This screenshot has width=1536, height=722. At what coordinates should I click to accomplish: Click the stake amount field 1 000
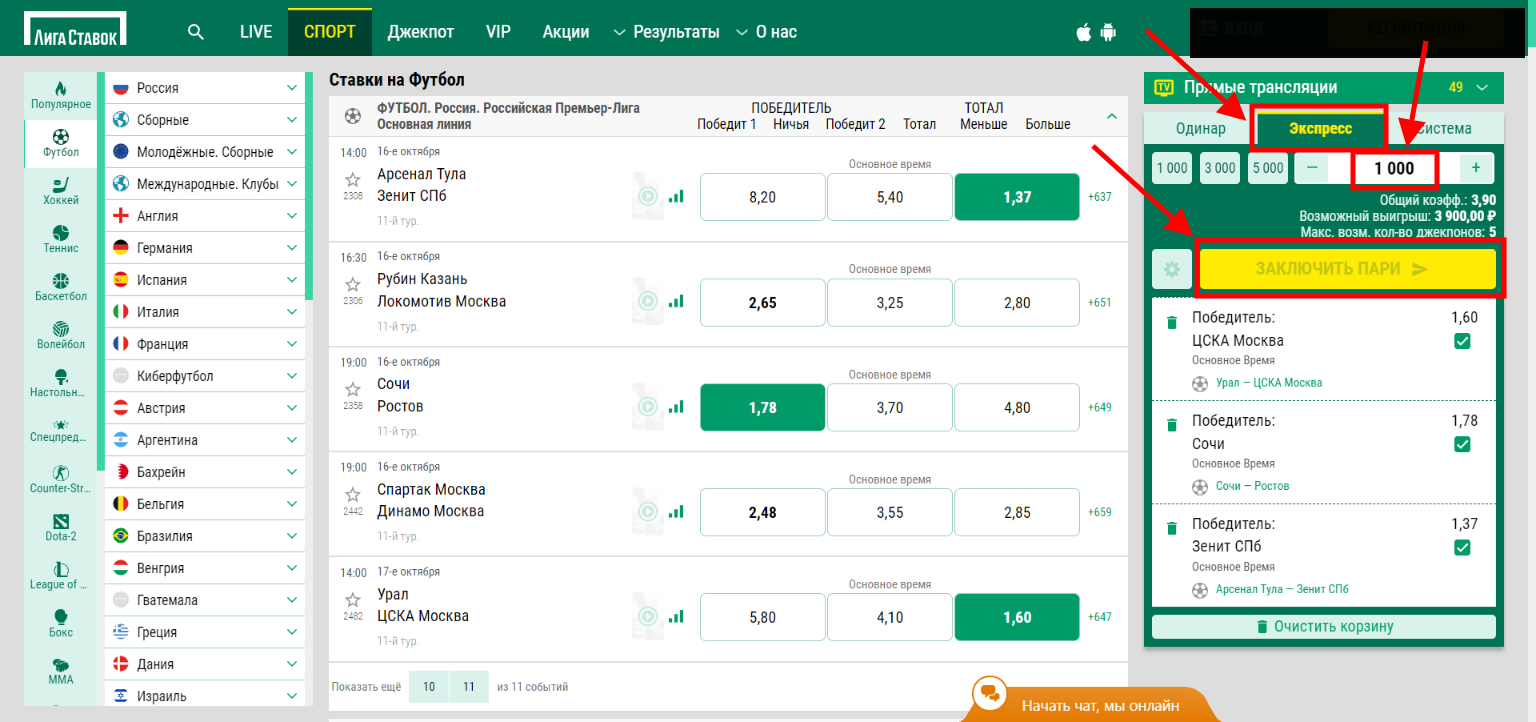point(1394,169)
